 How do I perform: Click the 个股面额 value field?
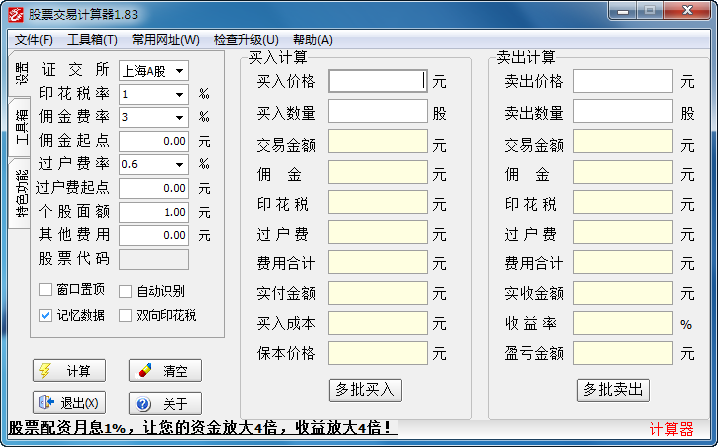click(x=154, y=212)
